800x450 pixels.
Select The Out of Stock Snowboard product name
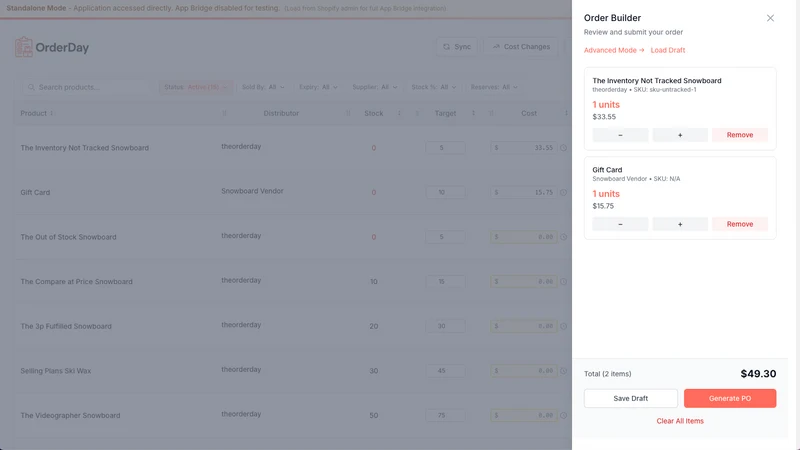tap(68, 237)
